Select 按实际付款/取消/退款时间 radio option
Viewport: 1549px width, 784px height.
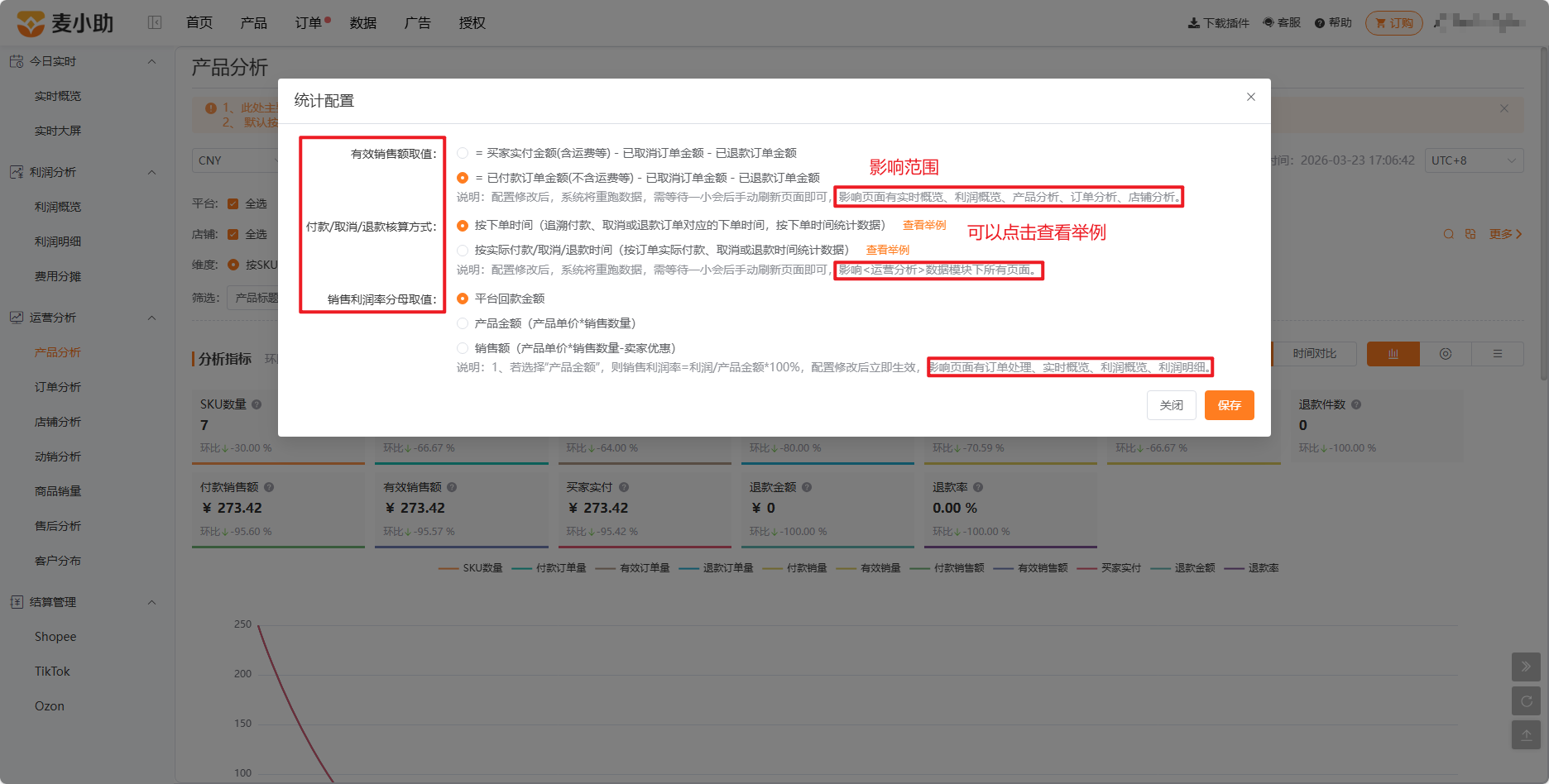[x=463, y=250]
